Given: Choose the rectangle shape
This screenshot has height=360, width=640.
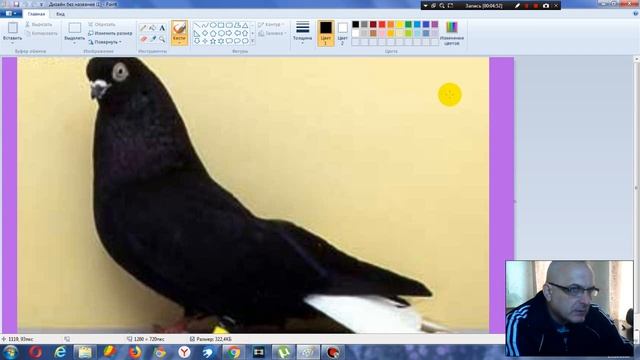Looking at the screenshot, I should (221, 25).
